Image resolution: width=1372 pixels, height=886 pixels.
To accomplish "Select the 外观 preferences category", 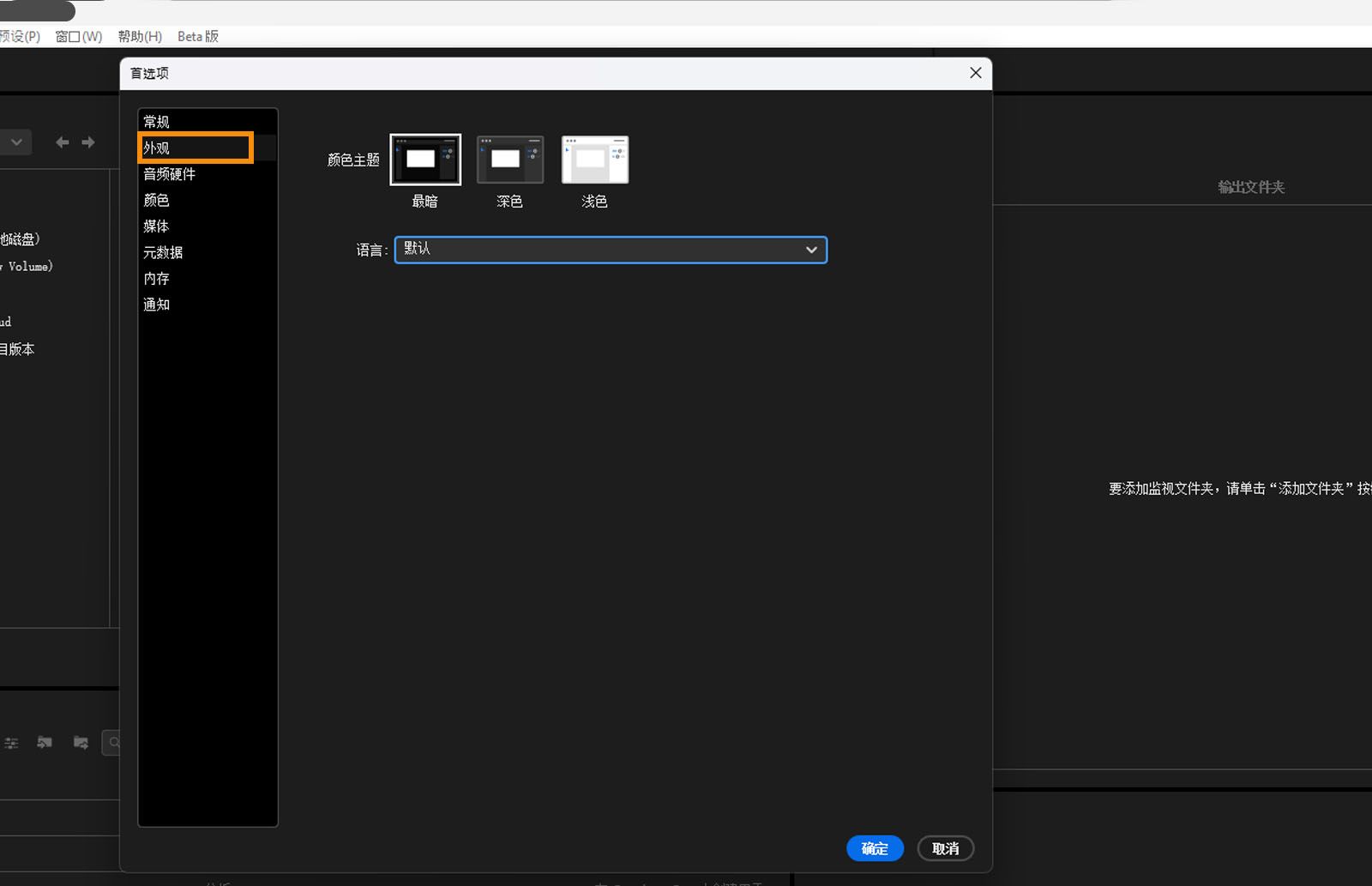I will (208, 148).
